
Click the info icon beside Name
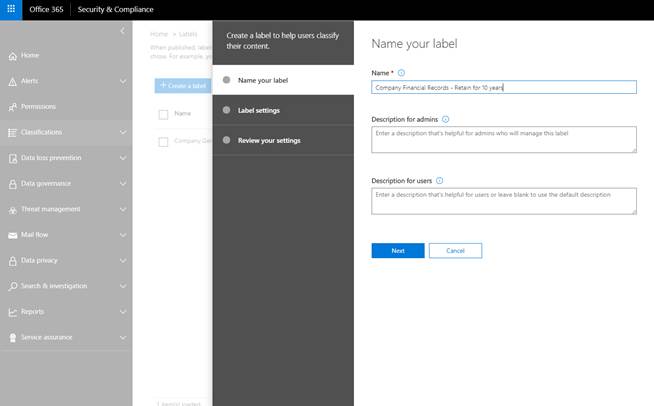coord(401,73)
